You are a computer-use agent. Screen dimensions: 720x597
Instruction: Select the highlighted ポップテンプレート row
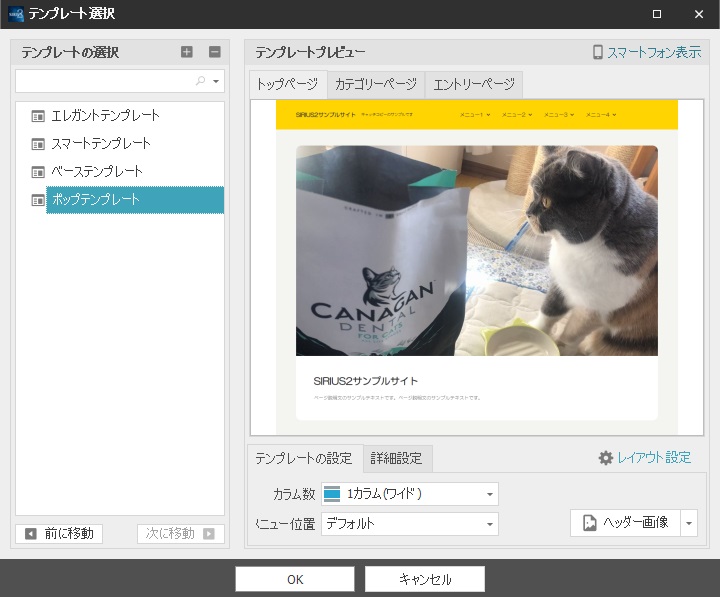tap(135, 200)
